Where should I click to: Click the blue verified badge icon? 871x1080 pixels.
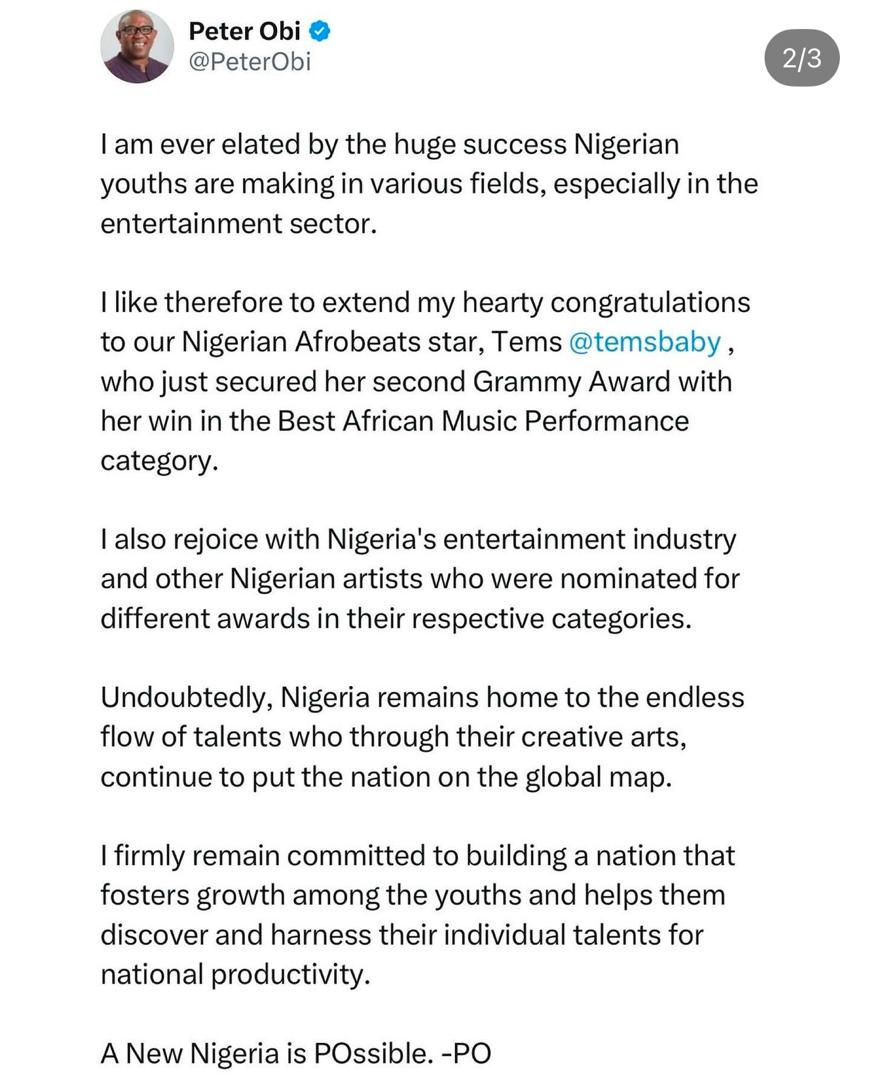pyautogui.click(x=319, y=31)
